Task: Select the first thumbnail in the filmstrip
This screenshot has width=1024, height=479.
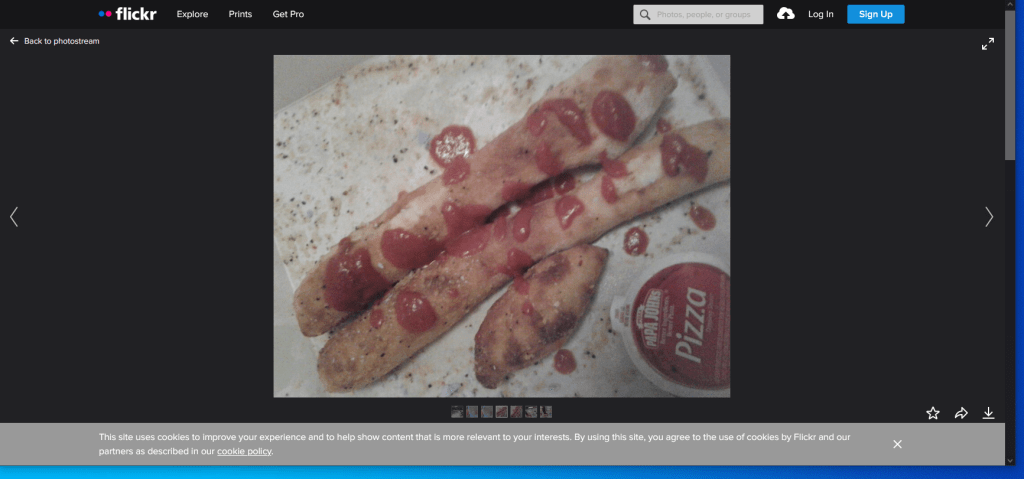Action: pos(457,412)
